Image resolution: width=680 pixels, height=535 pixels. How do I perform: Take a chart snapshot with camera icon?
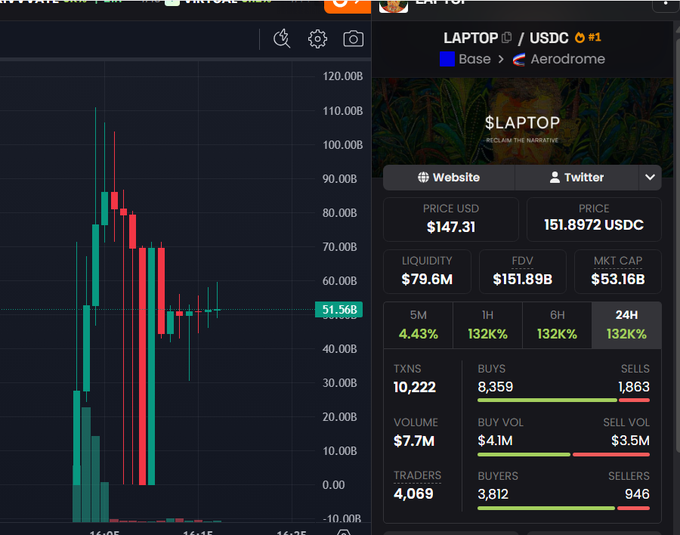(353, 39)
